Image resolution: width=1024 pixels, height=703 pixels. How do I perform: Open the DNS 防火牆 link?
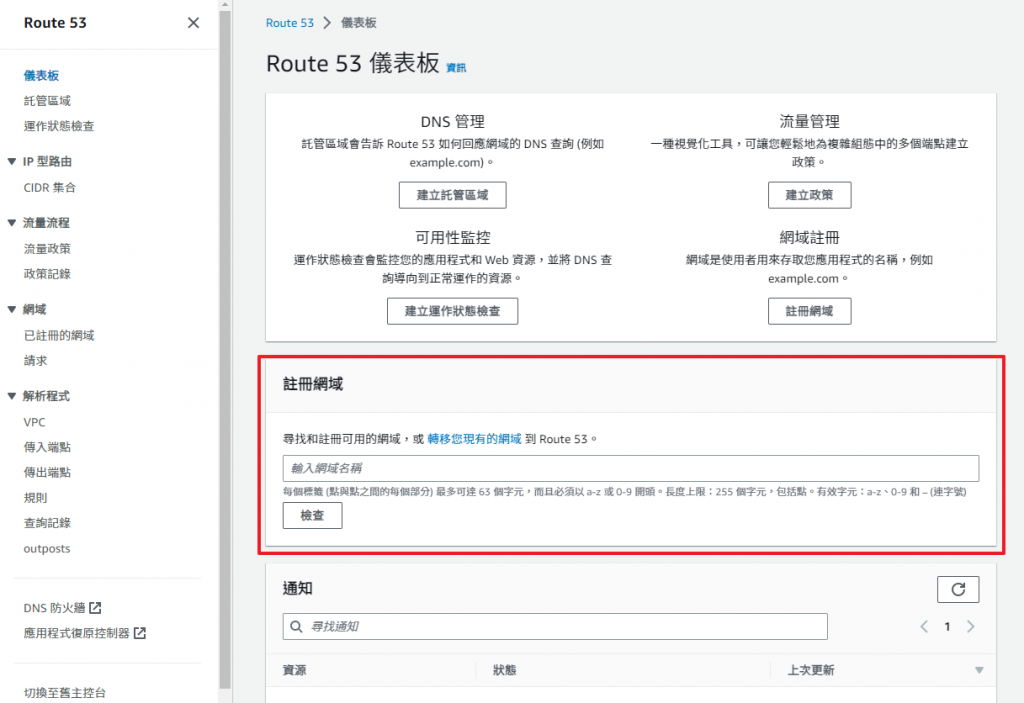click(x=54, y=608)
